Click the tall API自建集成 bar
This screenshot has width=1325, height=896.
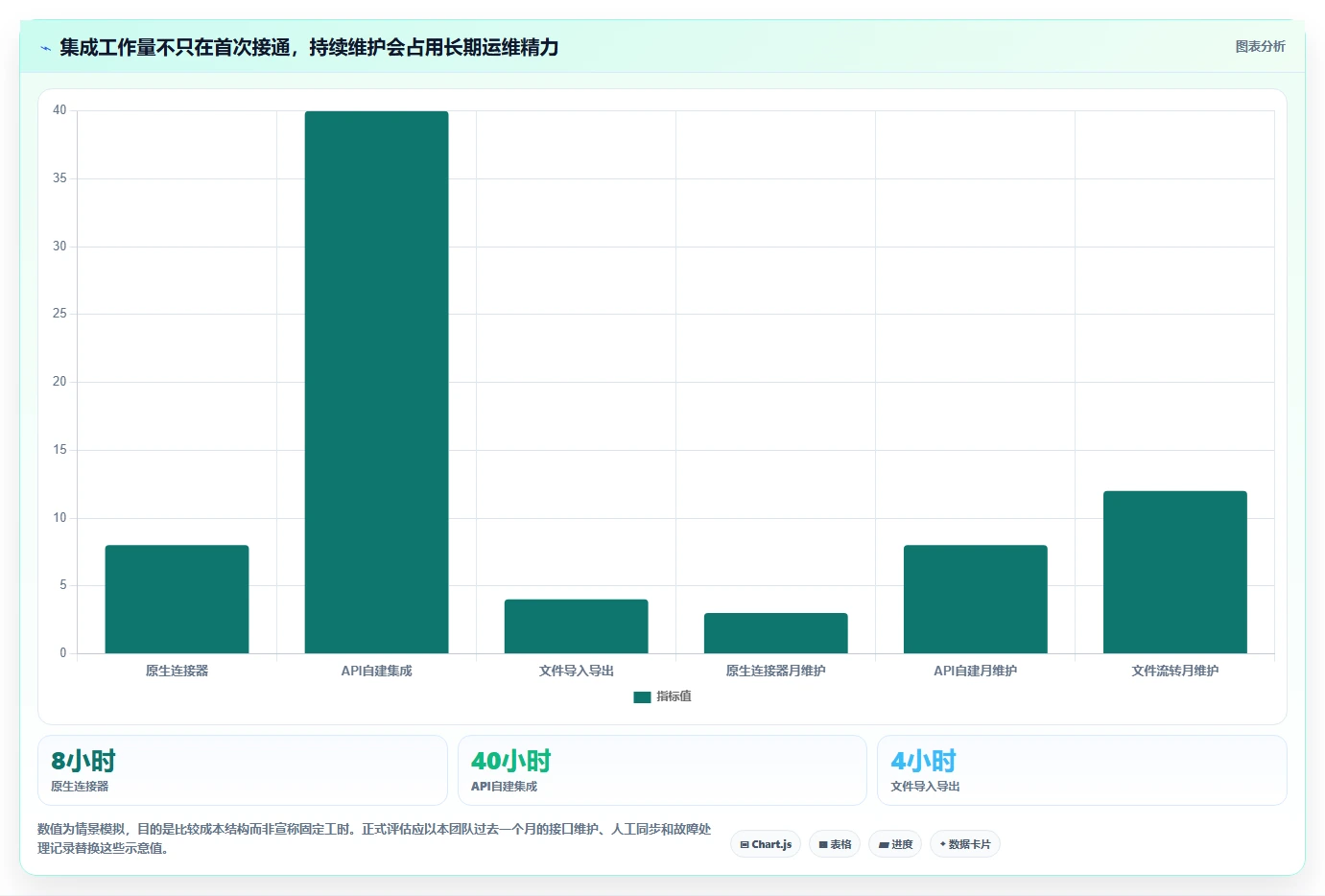coord(376,382)
